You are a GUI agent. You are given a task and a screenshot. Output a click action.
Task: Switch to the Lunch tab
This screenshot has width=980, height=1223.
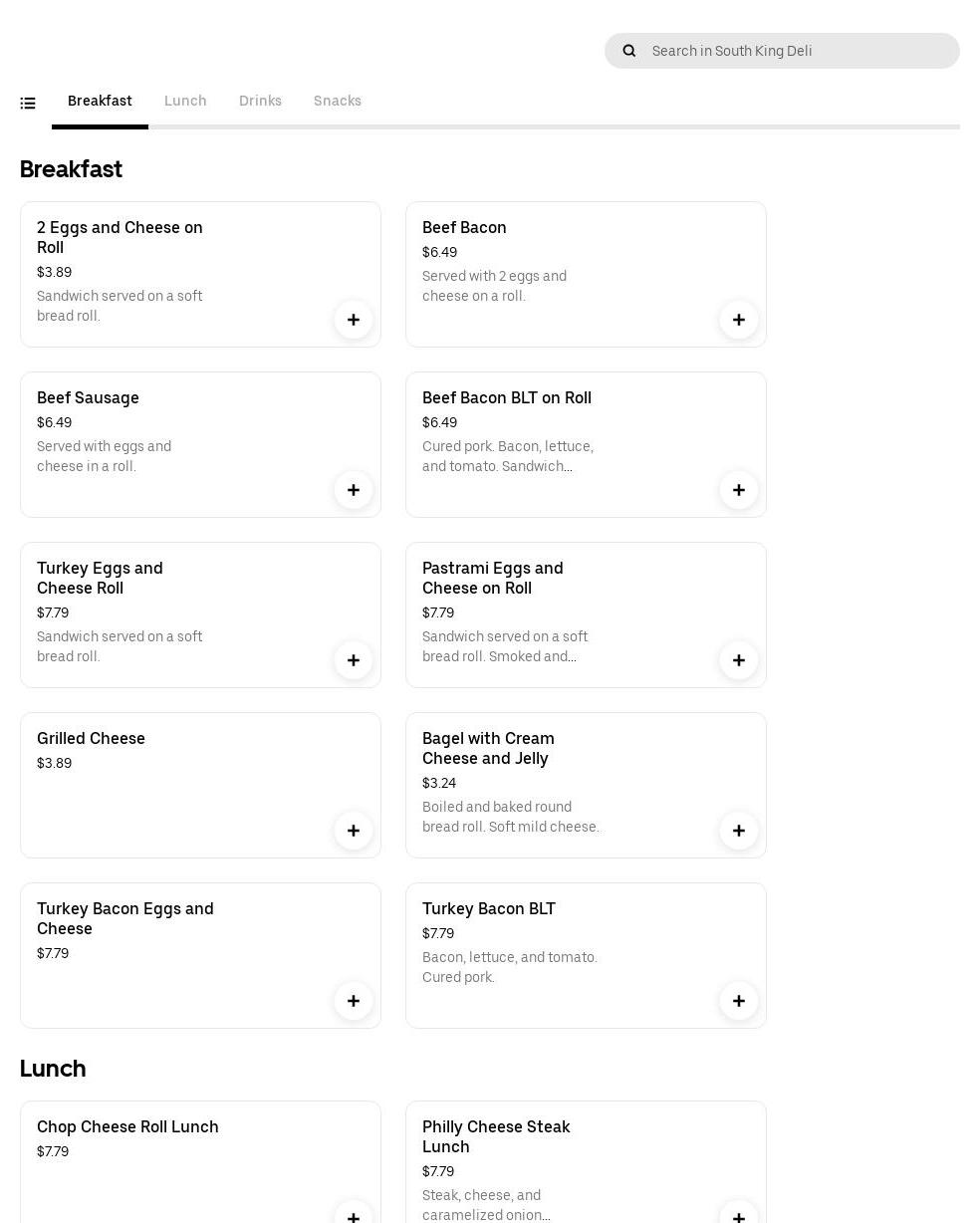pos(185,101)
